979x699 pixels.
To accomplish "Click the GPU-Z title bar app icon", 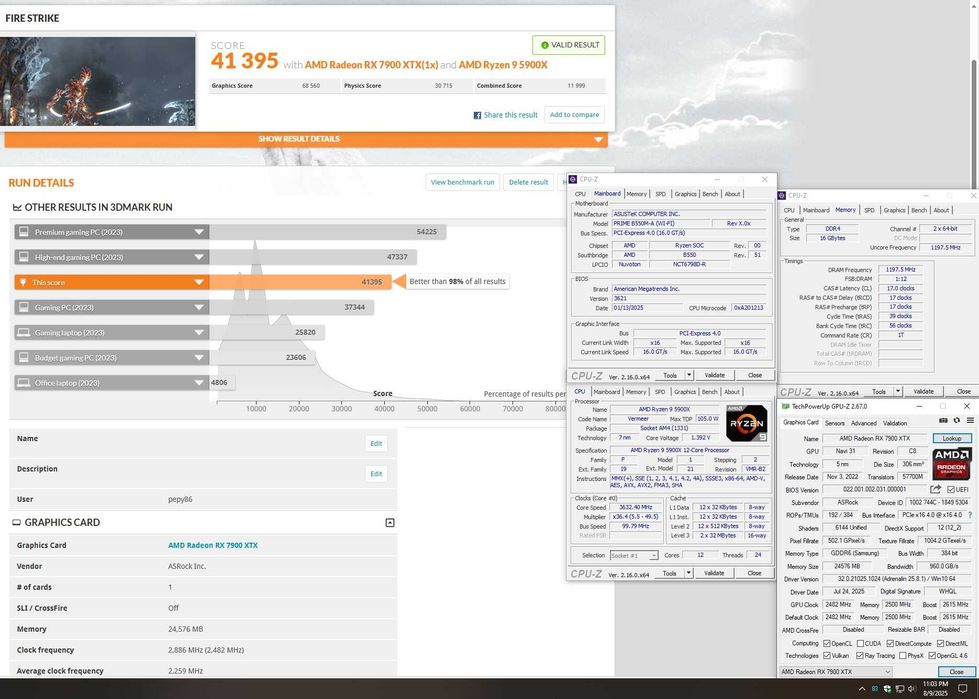I will 786,406.
